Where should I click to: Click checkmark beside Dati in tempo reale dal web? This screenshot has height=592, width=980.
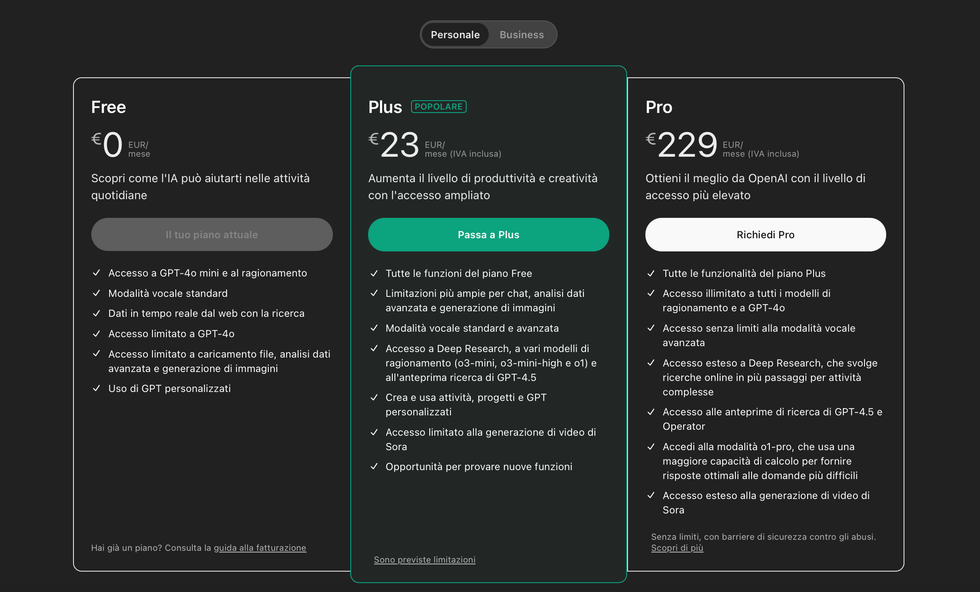click(96, 313)
